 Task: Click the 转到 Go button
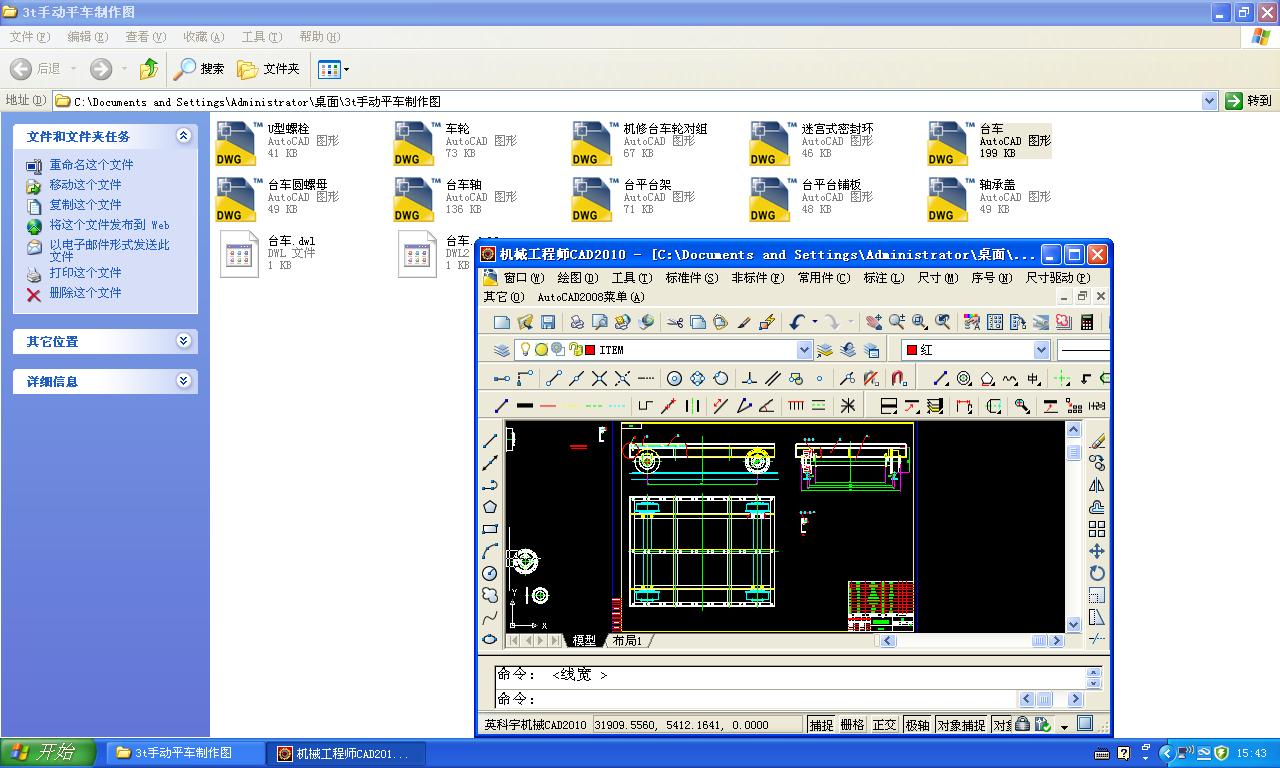point(1249,101)
